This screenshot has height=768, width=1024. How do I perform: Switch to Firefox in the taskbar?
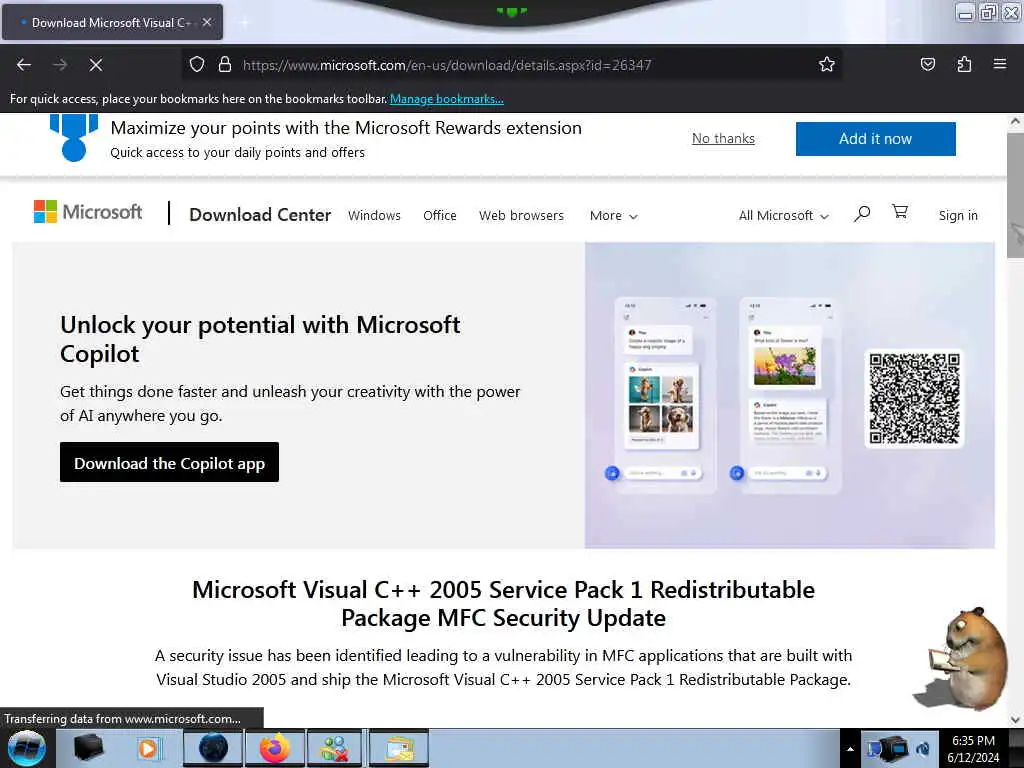tap(274, 748)
